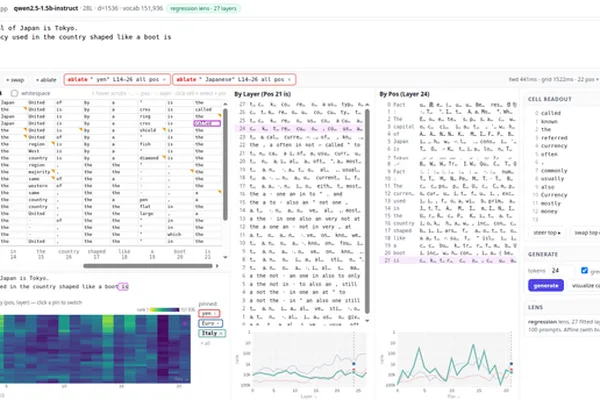Click 'called' in the Cell Readout list
Viewport: 600px width, 400px height.
(551, 113)
